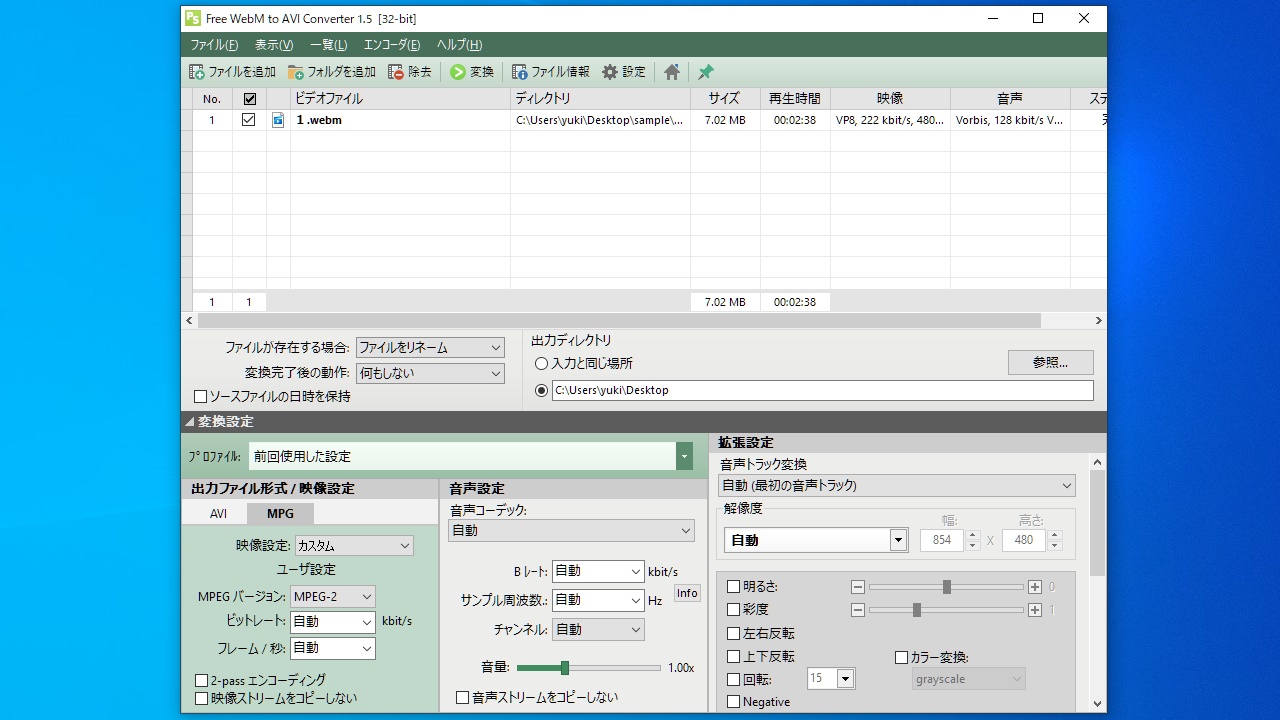Image resolution: width=1280 pixels, height=720 pixels.
Task: Open the 音声トラック変換 dropdown
Action: (x=897, y=486)
